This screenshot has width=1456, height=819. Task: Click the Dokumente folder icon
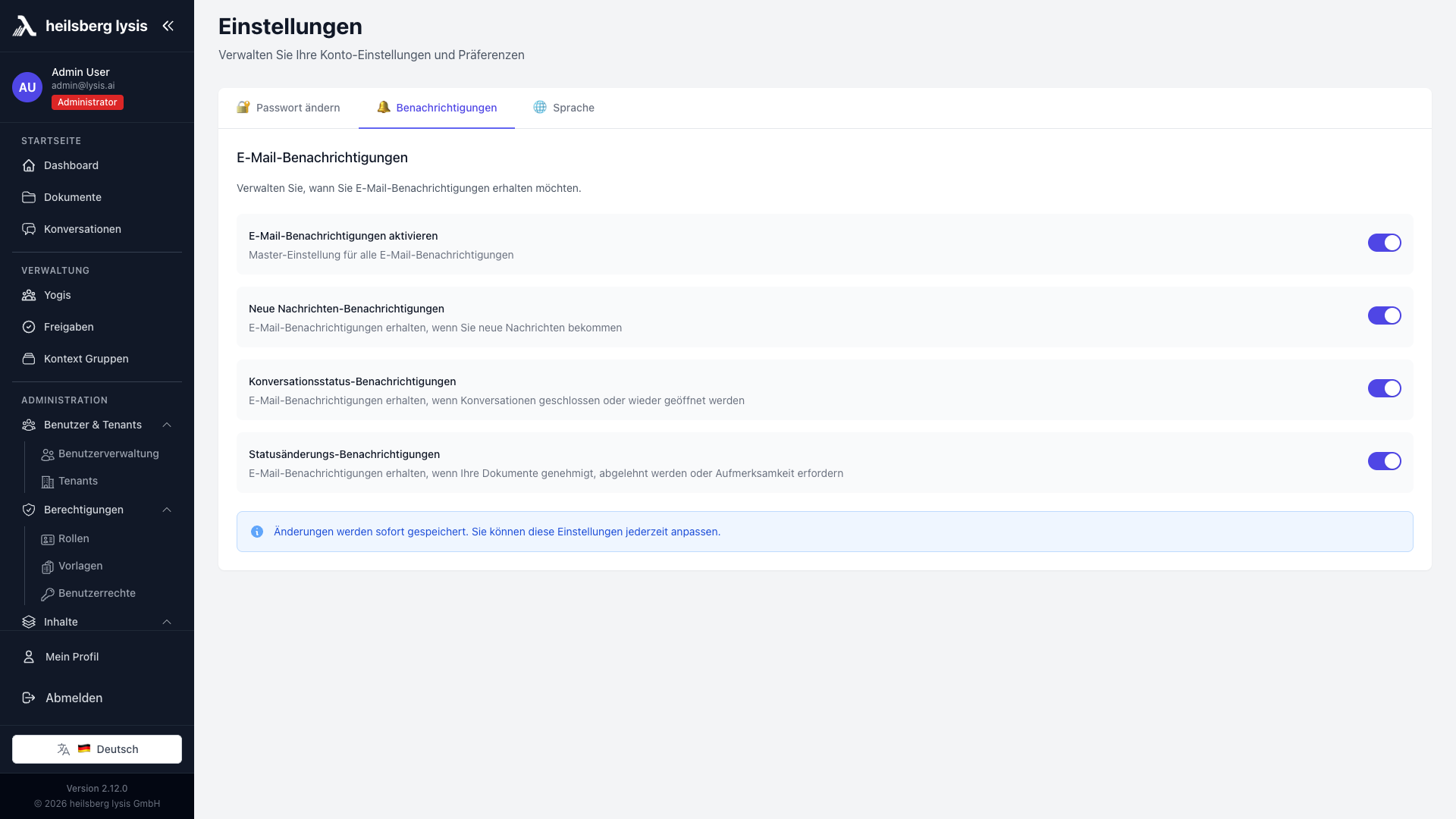(x=29, y=197)
